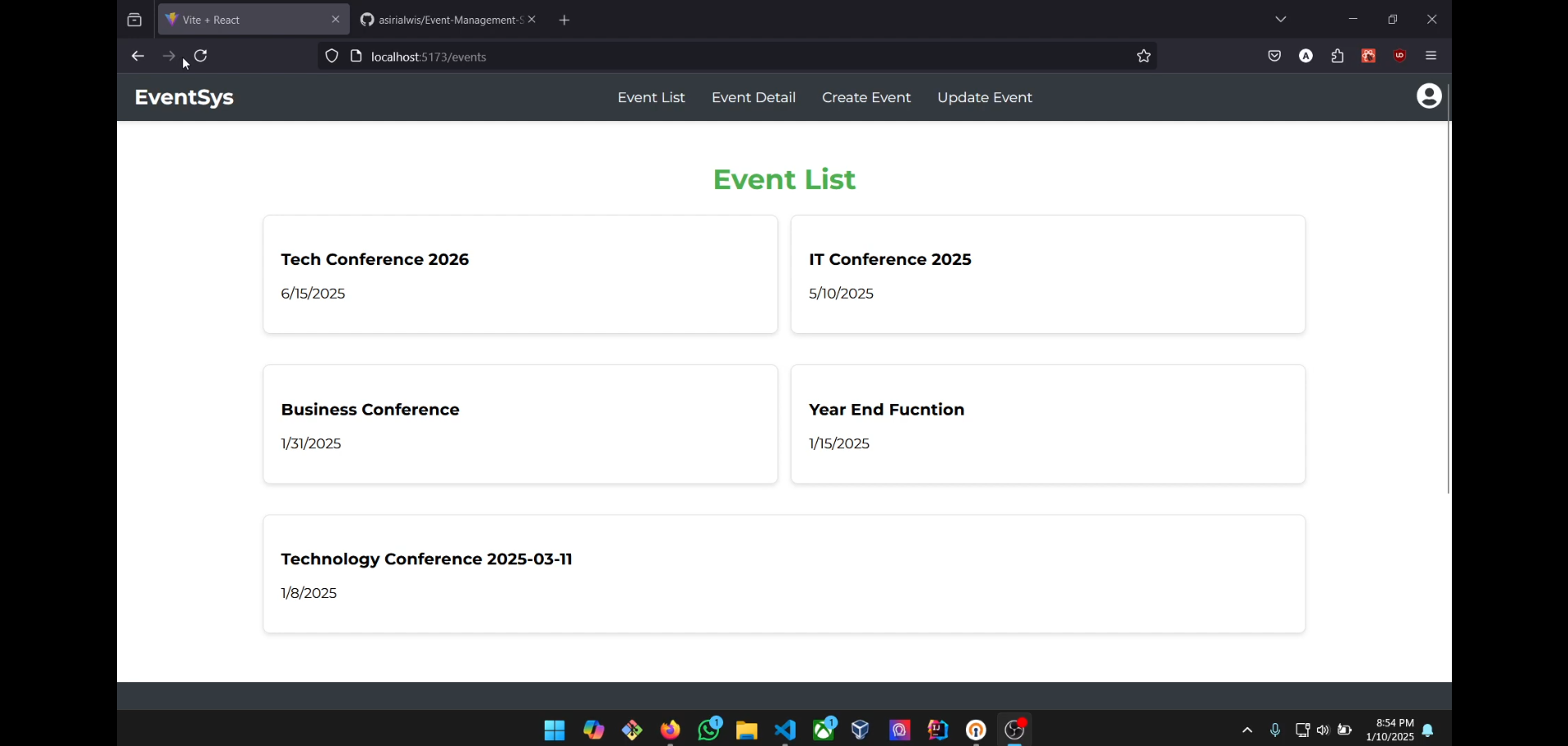Open the Event Detail nav link
This screenshot has height=746, width=1568.
click(753, 97)
